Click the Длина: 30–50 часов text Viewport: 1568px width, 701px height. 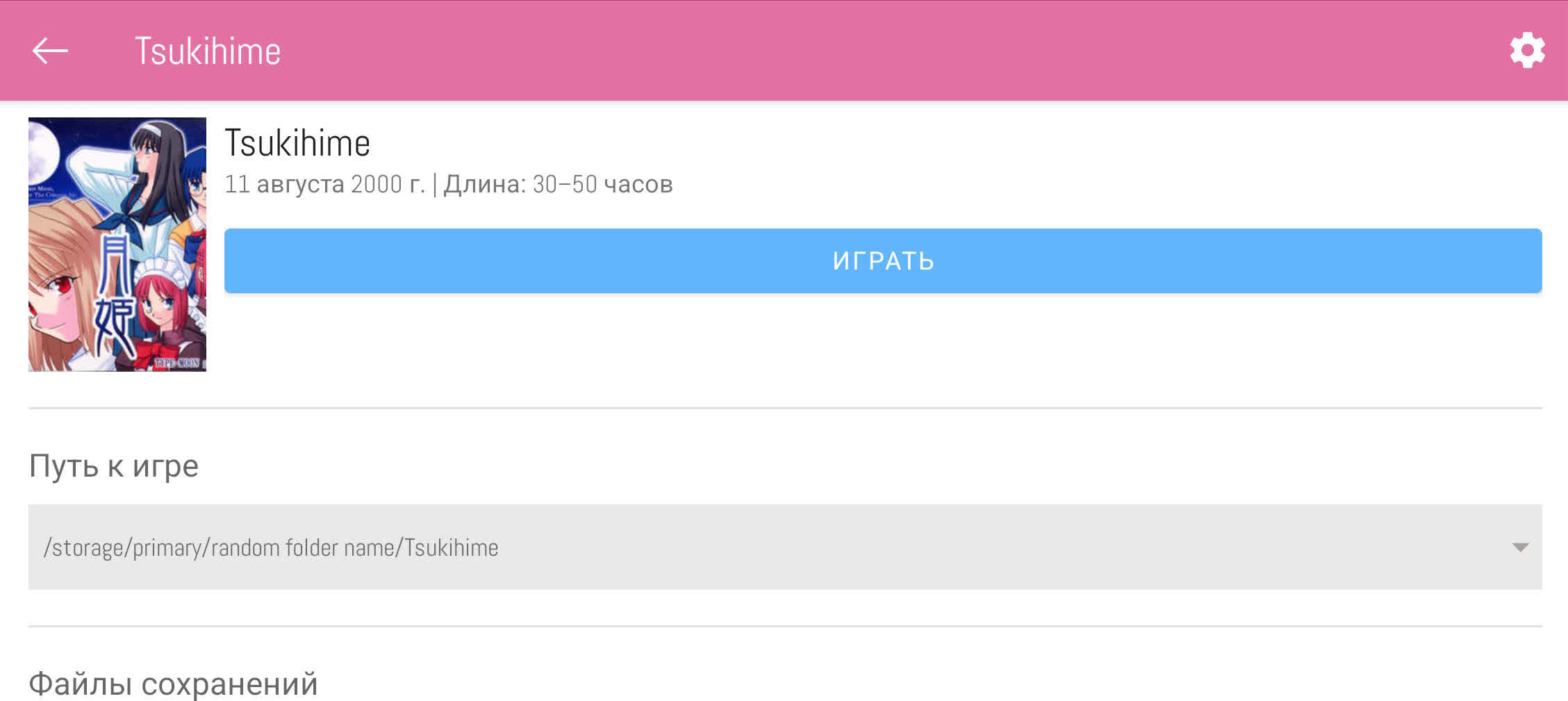(558, 184)
